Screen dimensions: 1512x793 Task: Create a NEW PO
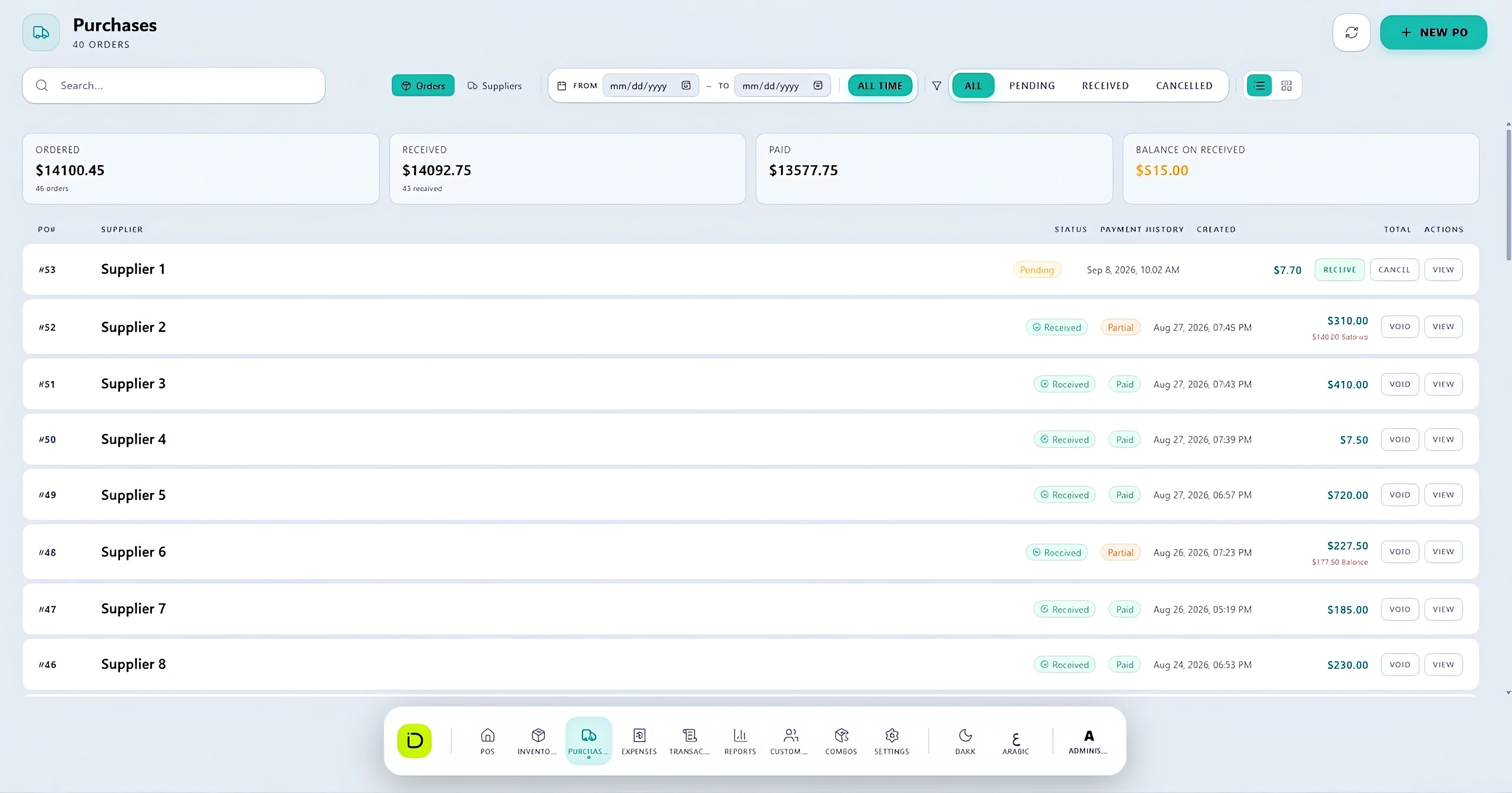(x=1433, y=32)
